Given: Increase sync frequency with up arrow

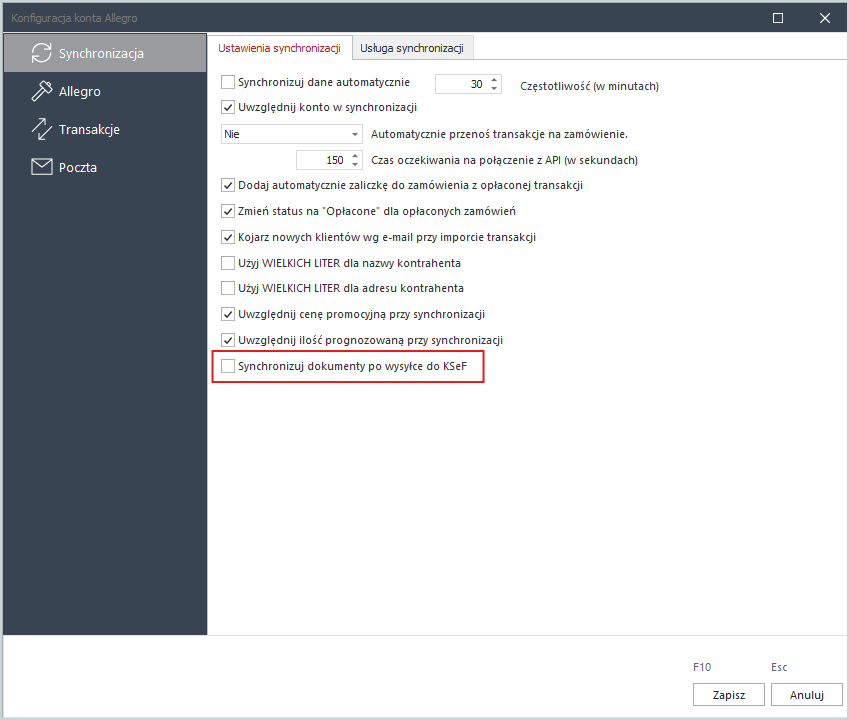Looking at the screenshot, I should [x=494, y=80].
